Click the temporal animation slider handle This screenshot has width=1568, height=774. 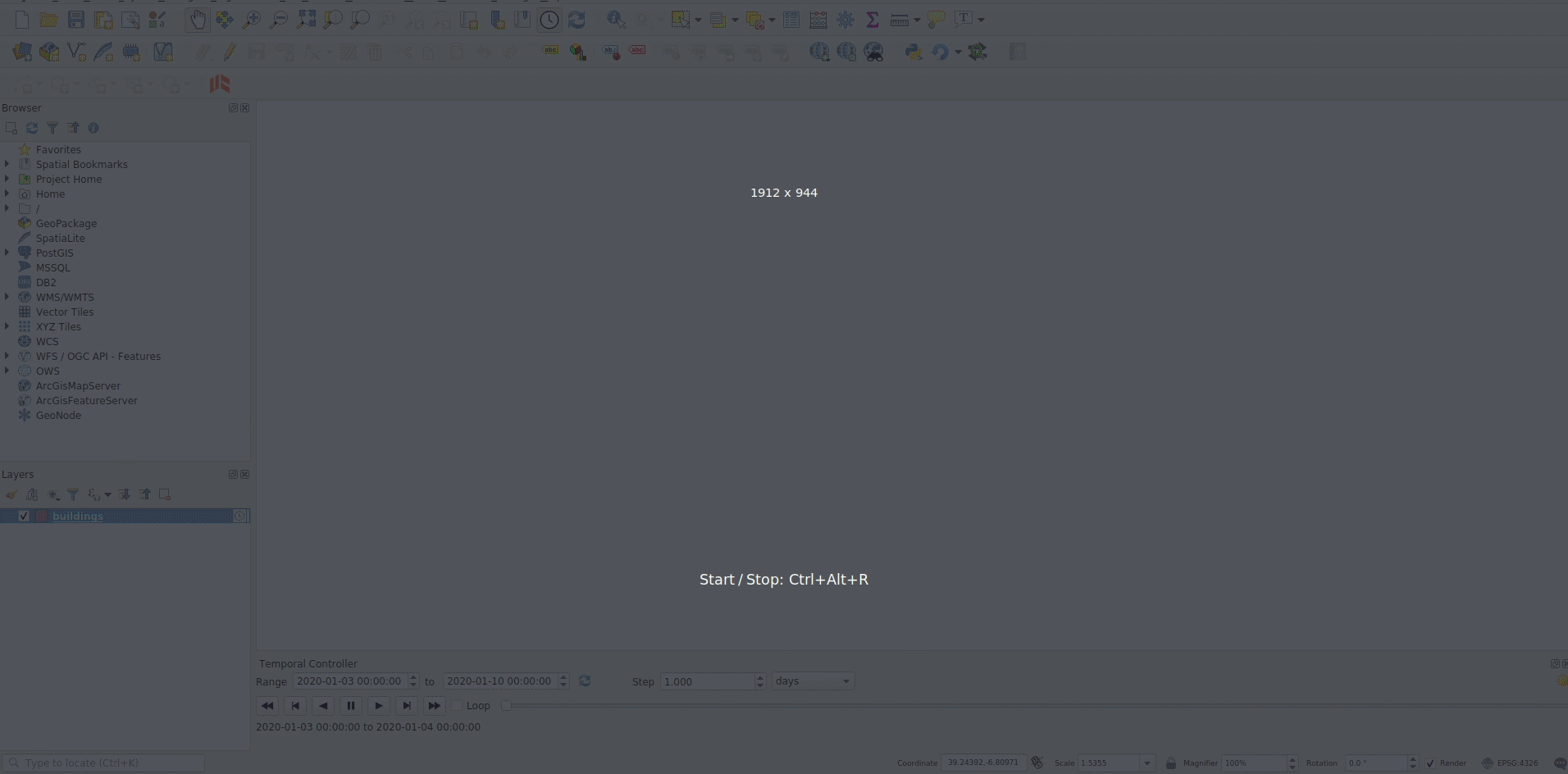coord(507,705)
